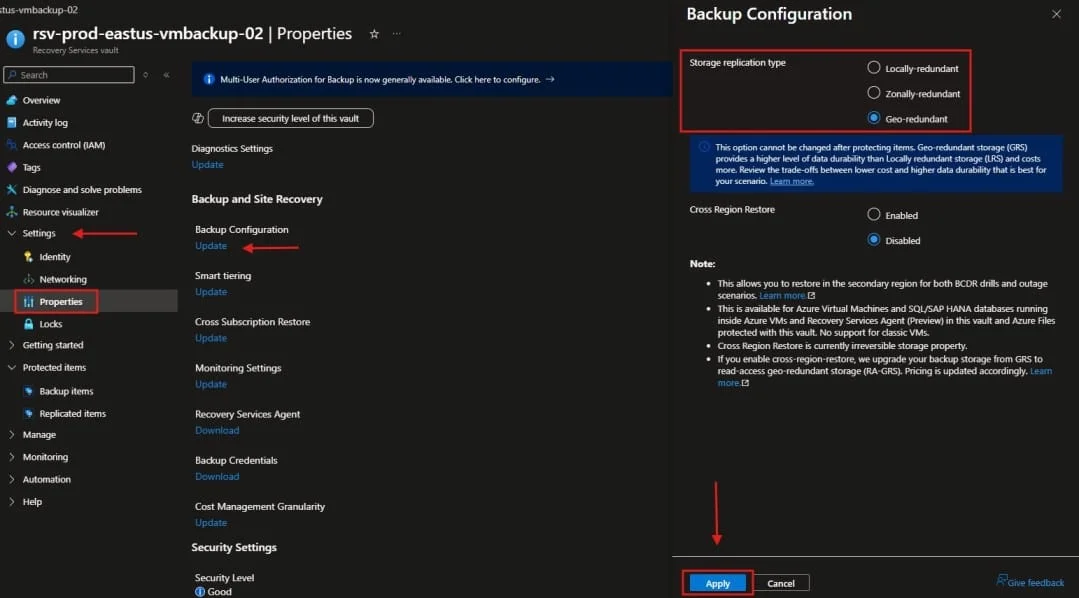Image resolution: width=1079 pixels, height=598 pixels.
Task: Expand the Automation section
Action: 12,480
